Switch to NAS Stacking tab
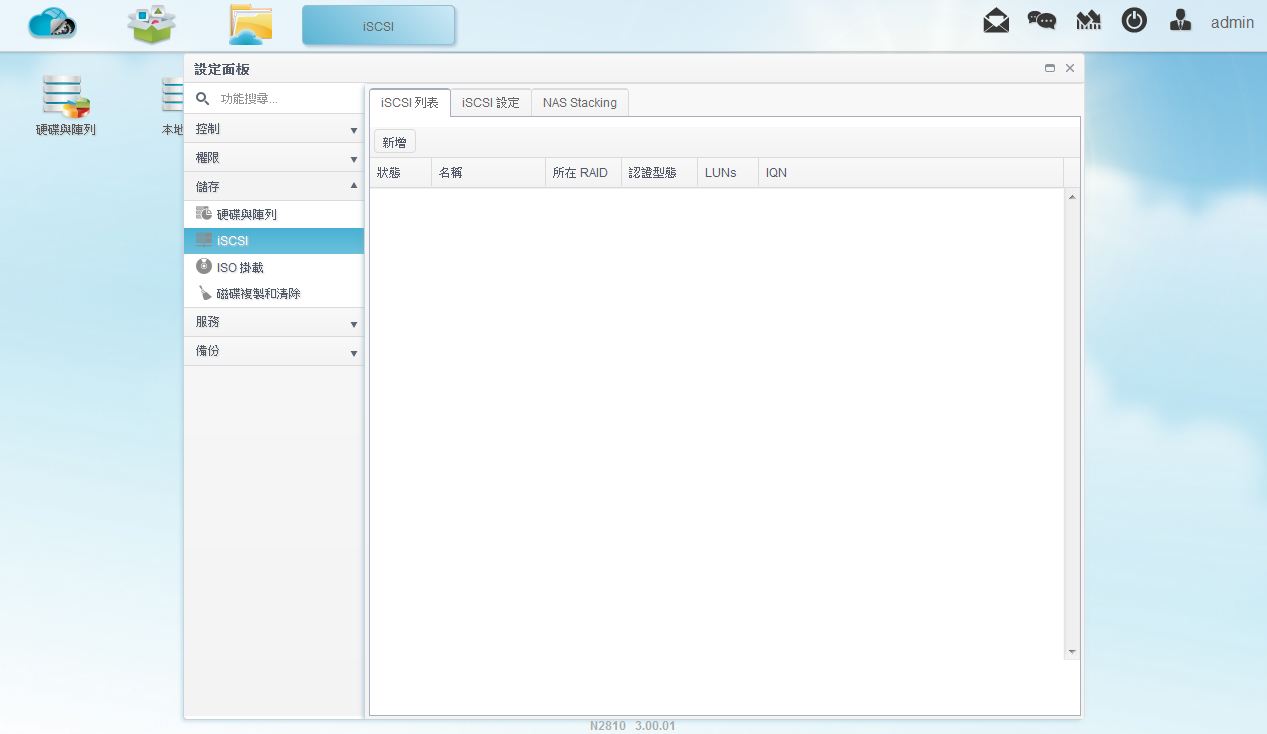 pos(580,103)
